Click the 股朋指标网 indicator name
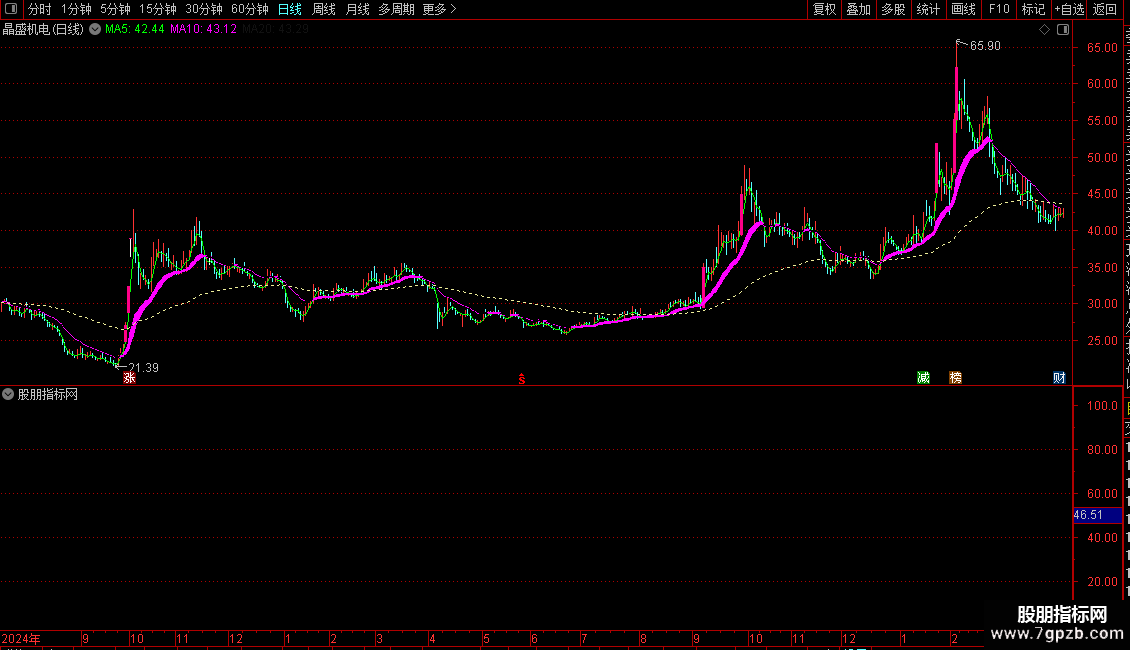 tap(48, 394)
